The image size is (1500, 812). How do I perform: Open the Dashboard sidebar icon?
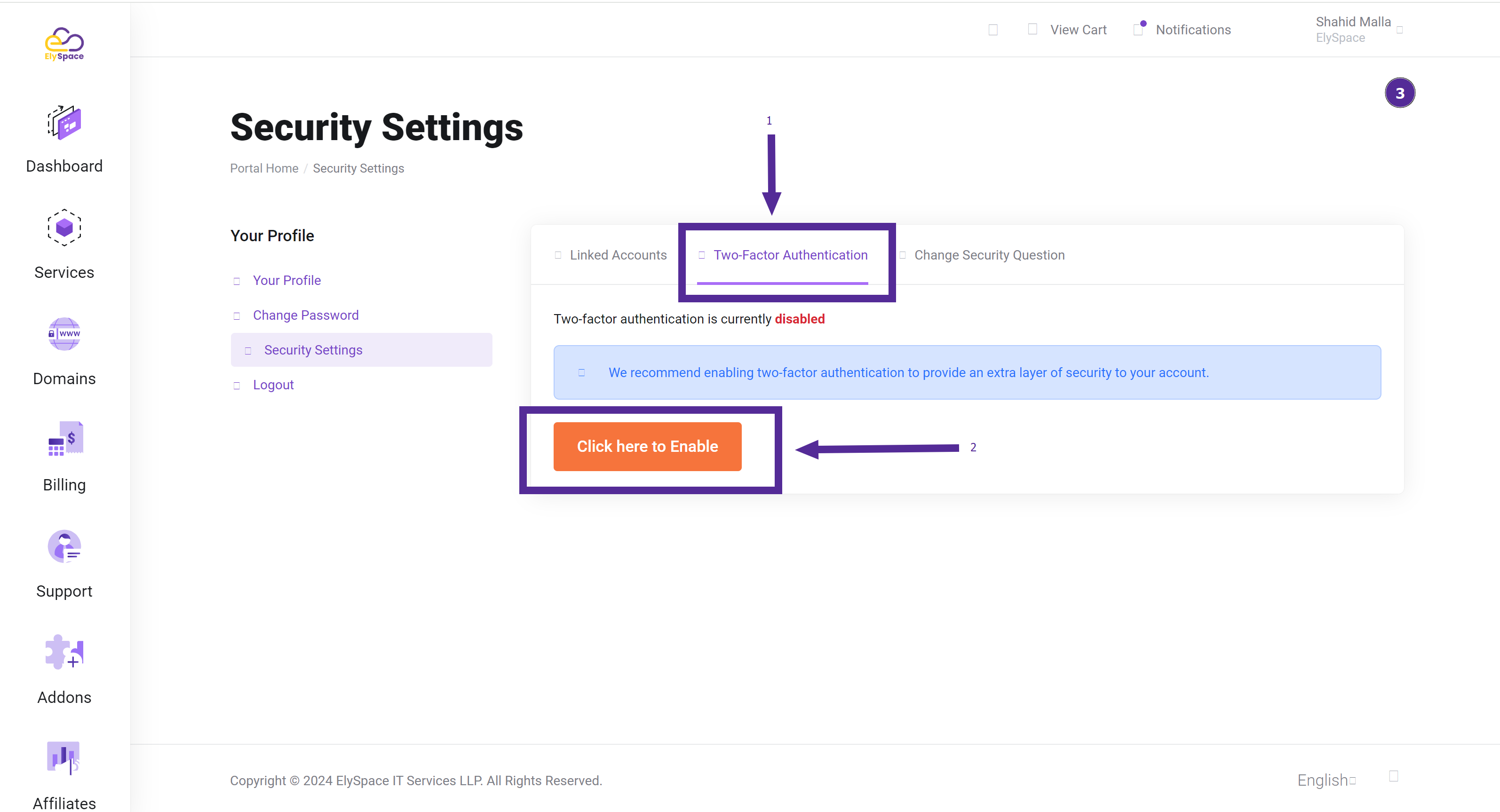click(64, 123)
